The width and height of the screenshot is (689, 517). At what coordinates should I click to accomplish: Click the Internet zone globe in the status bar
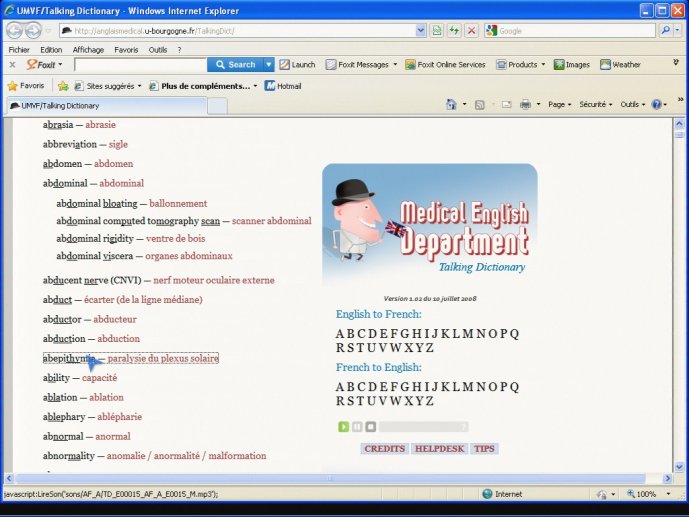tap(487, 494)
